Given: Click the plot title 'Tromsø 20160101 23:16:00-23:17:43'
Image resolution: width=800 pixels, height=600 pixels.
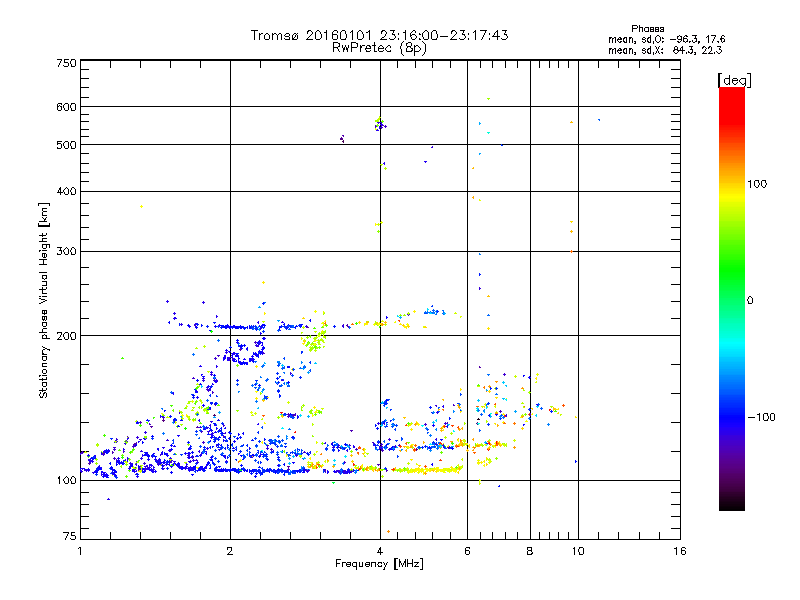Looking at the screenshot, I should click(x=379, y=35).
